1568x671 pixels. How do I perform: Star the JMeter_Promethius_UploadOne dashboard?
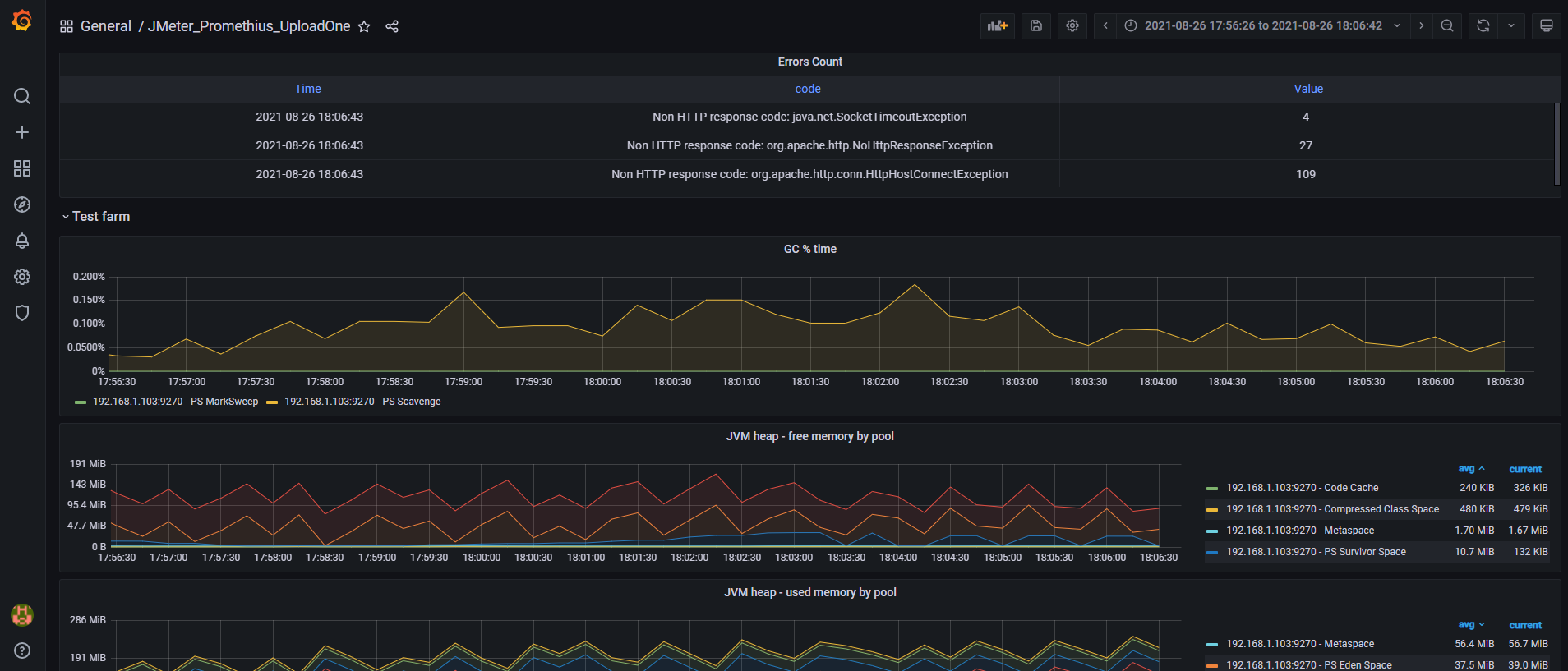tap(364, 26)
